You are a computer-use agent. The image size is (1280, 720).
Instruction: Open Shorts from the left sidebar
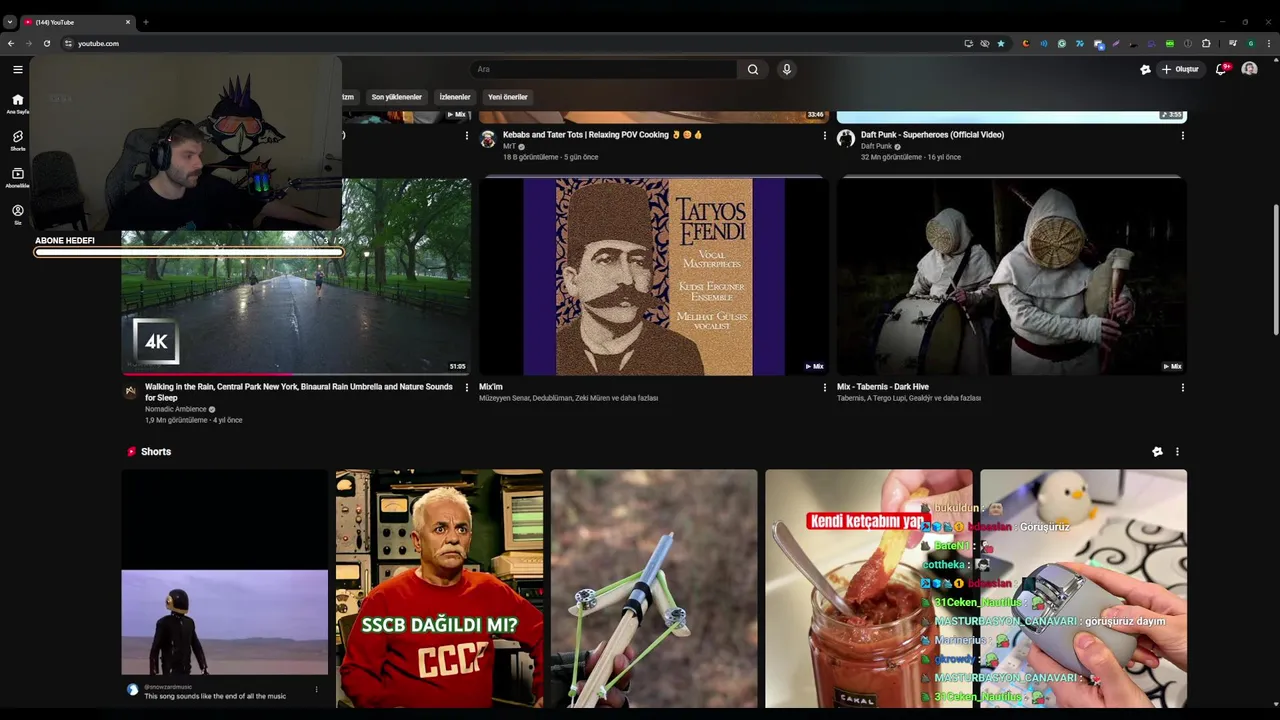[17, 140]
